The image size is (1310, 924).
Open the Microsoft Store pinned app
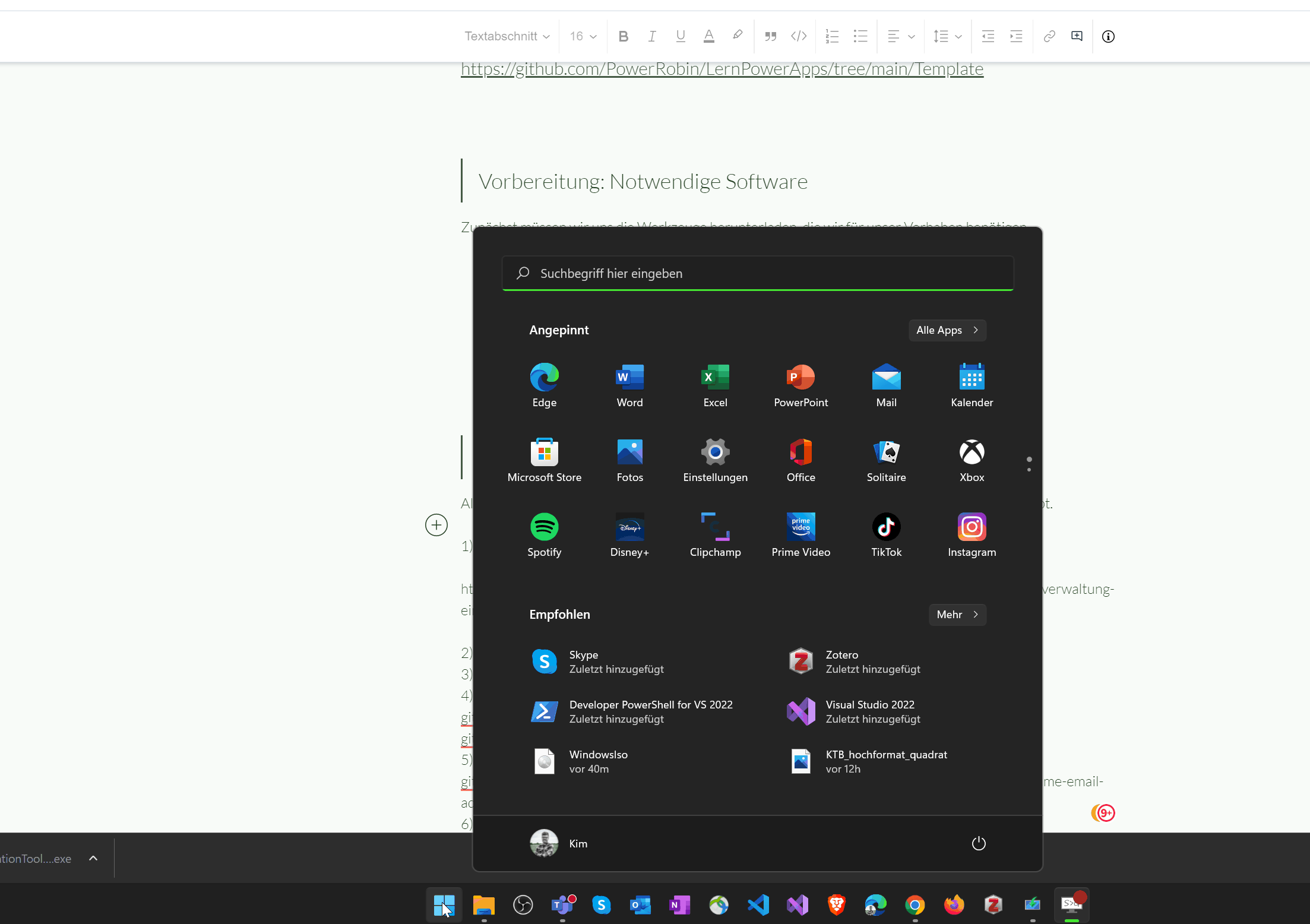[544, 460]
